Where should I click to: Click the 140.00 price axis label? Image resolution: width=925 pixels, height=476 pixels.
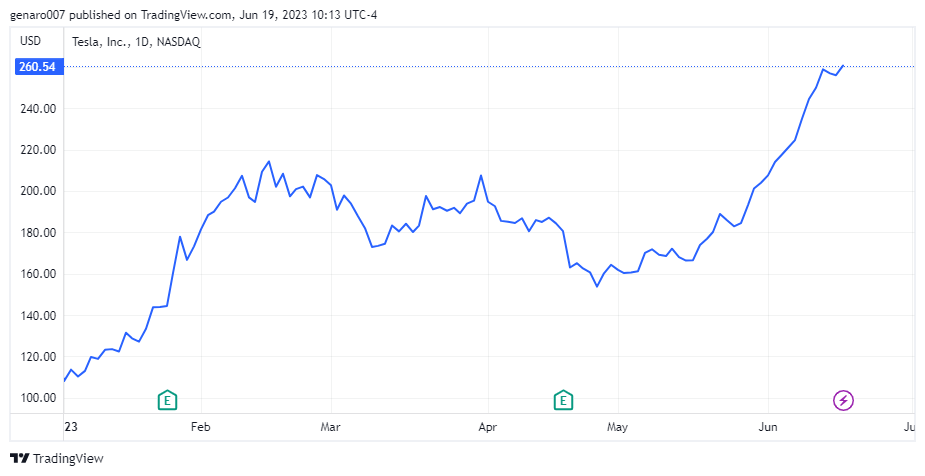(38, 316)
